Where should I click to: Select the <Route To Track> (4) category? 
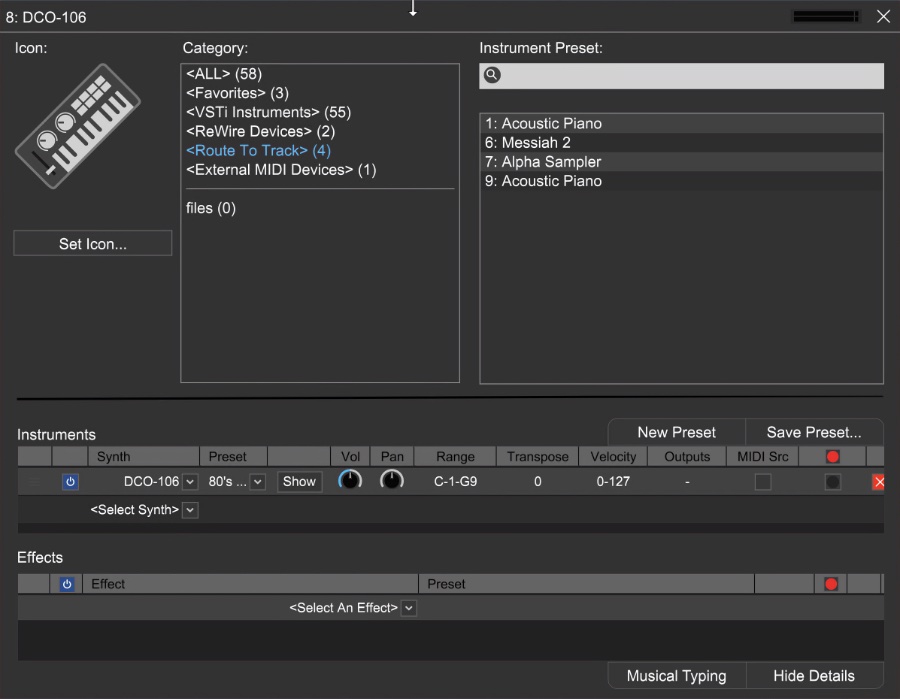coord(258,151)
